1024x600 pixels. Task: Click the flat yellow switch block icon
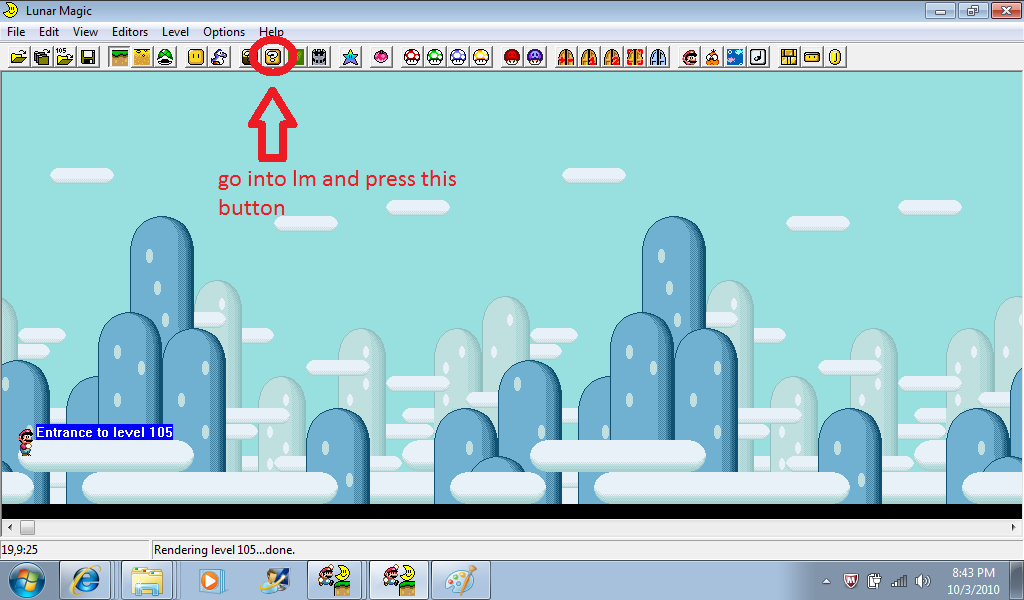[812, 57]
